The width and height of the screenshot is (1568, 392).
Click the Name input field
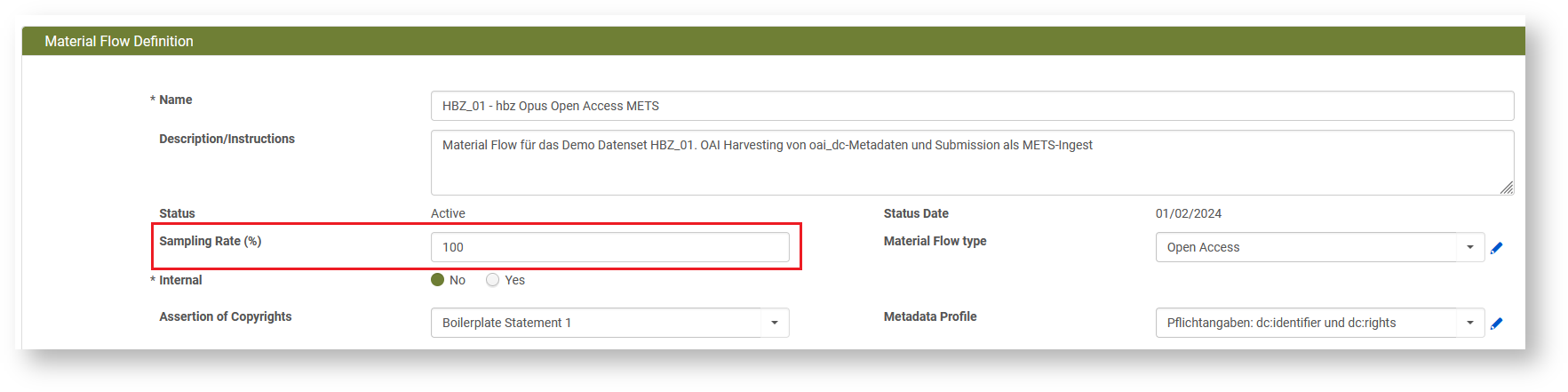(x=971, y=106)
